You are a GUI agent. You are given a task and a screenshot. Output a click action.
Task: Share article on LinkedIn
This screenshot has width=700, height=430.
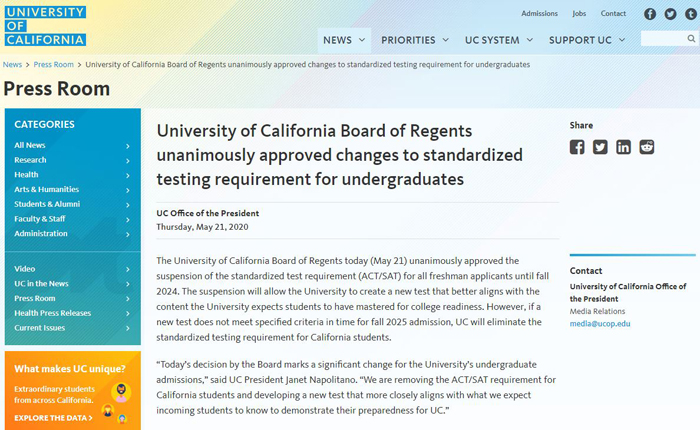623,147
